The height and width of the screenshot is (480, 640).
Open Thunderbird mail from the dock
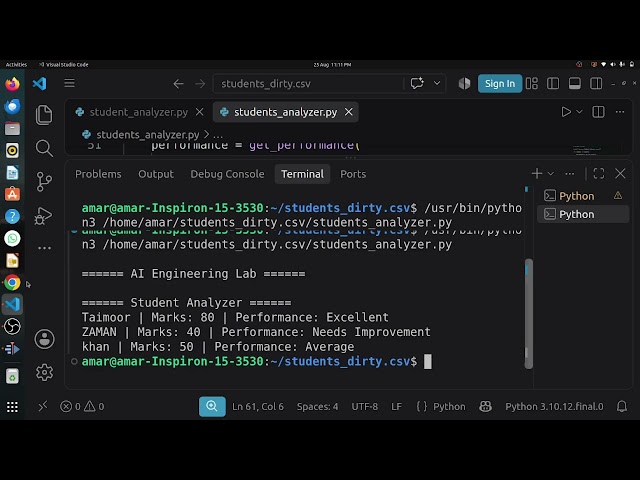tap(12, 106)
